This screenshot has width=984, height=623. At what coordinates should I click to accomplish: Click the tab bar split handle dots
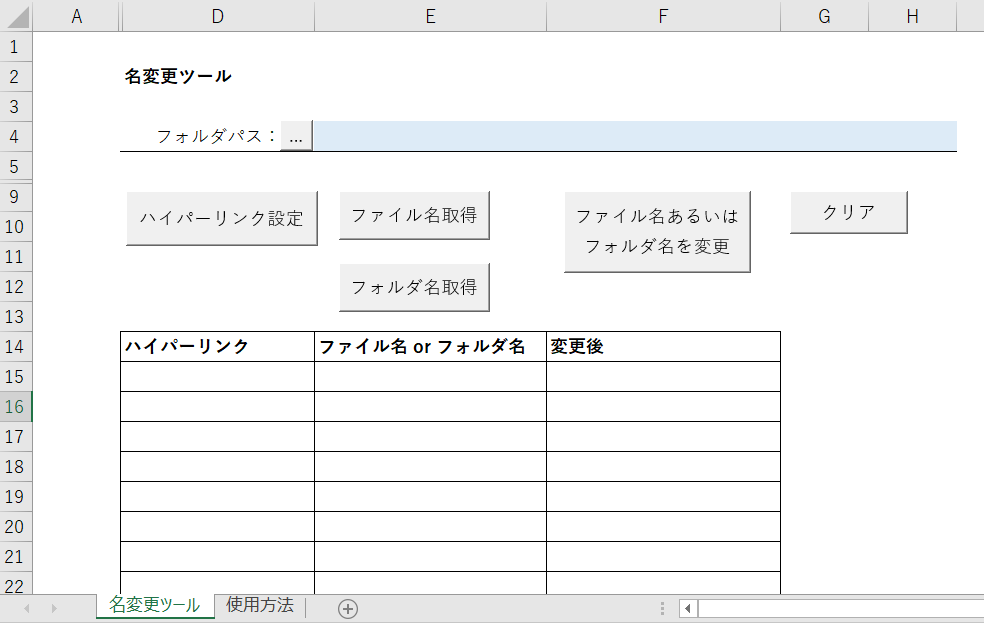662,608
